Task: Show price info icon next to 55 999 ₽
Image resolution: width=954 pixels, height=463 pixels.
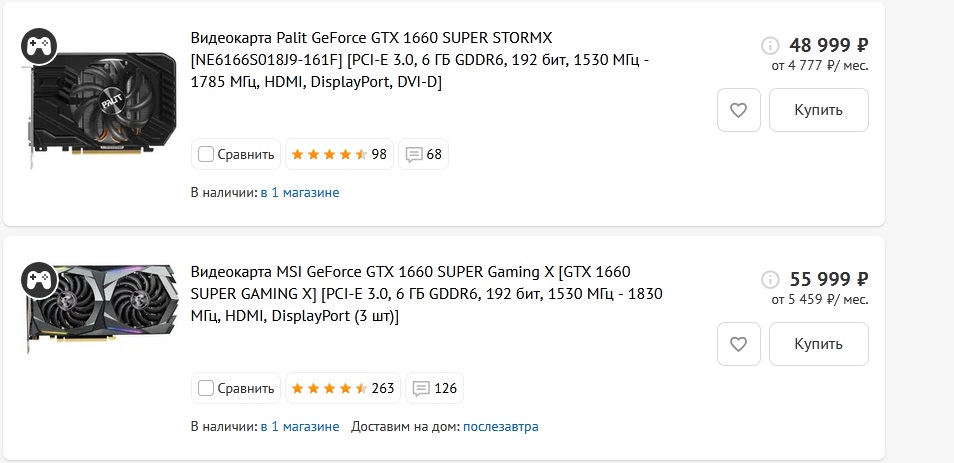Action: pyautogui.click(x=770, y=280)
